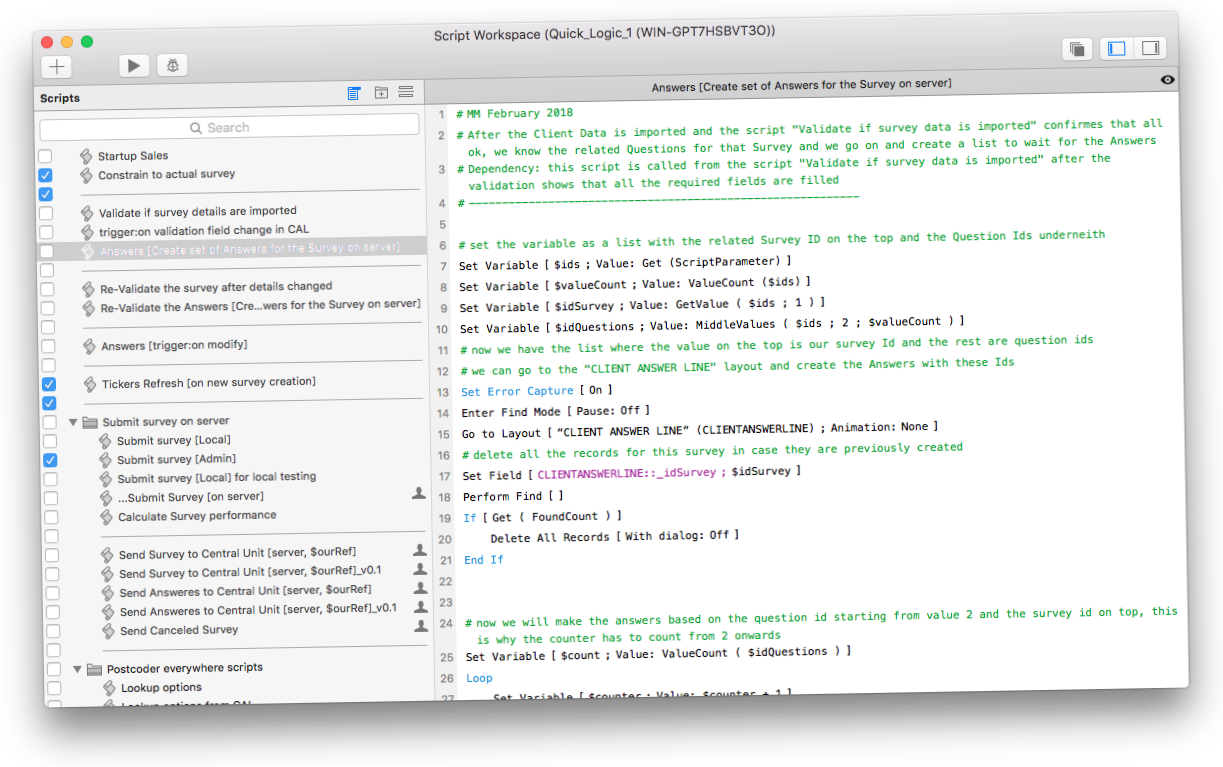The image size is (1223, 767).
Task: Select the Go to Layout CLIENT ANSWER LINE step
Action: point(699,428)
